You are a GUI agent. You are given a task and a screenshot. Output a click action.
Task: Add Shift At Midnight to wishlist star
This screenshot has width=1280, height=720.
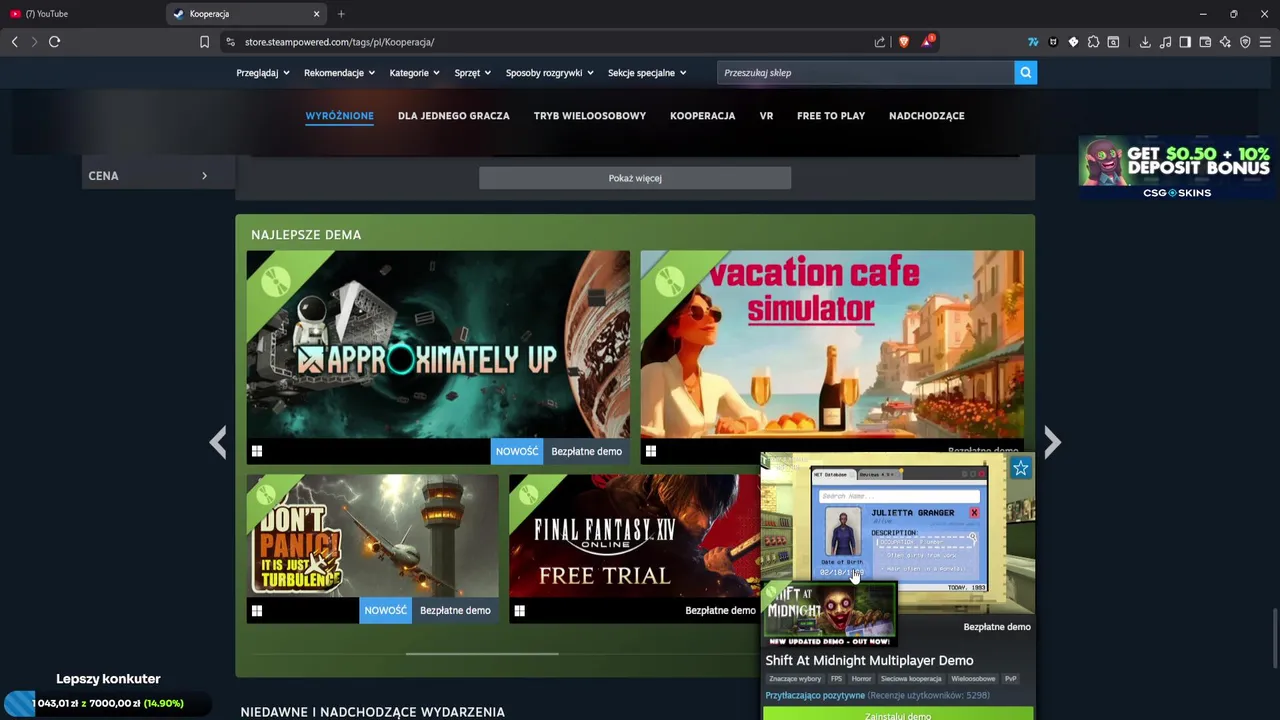tap(1020, 468)
